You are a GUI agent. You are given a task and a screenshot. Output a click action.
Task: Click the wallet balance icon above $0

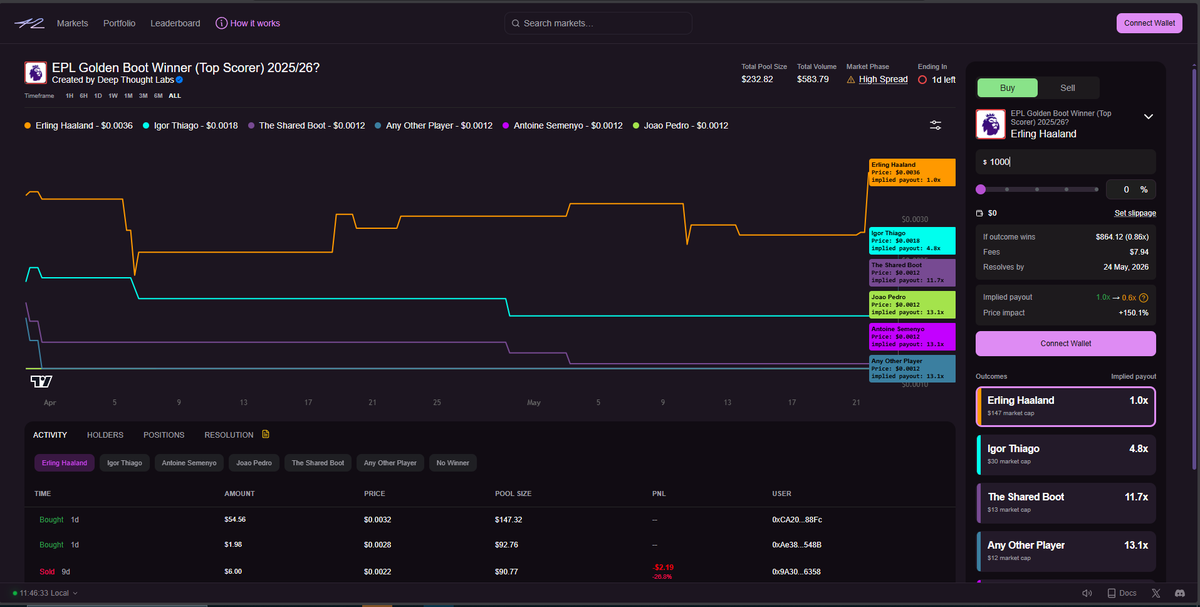click(x=980, y=213)
